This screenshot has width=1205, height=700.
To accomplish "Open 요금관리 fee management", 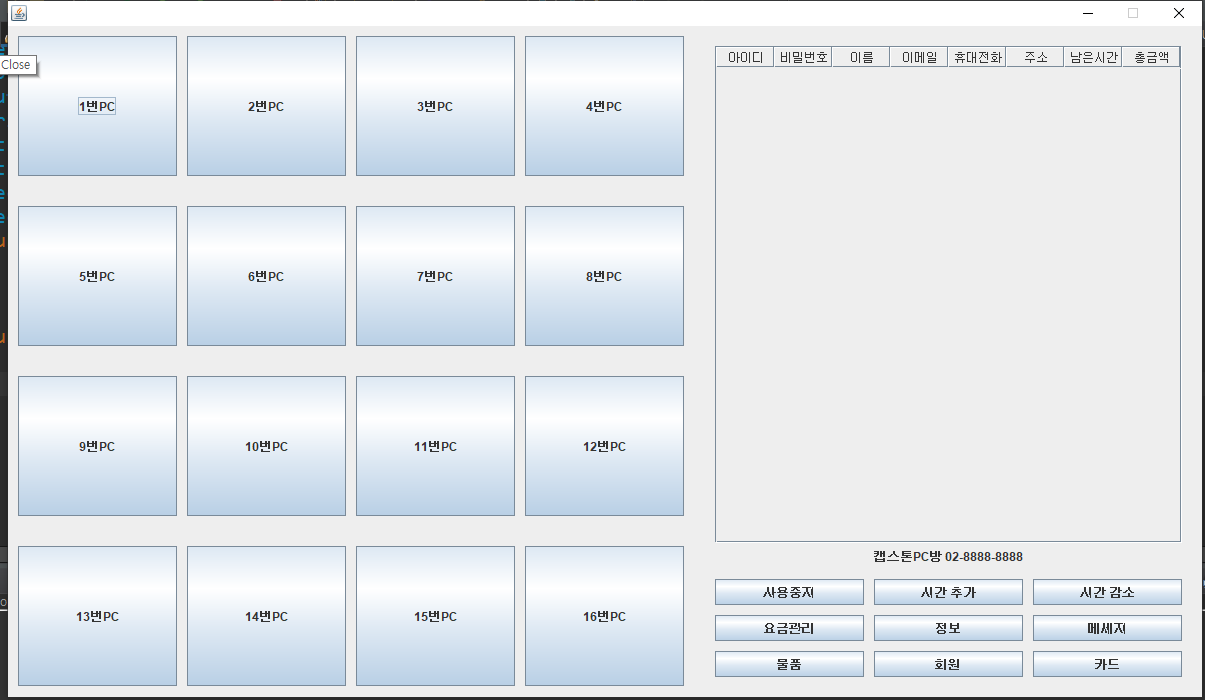I will pyautogui.click(x=789, y=628).
